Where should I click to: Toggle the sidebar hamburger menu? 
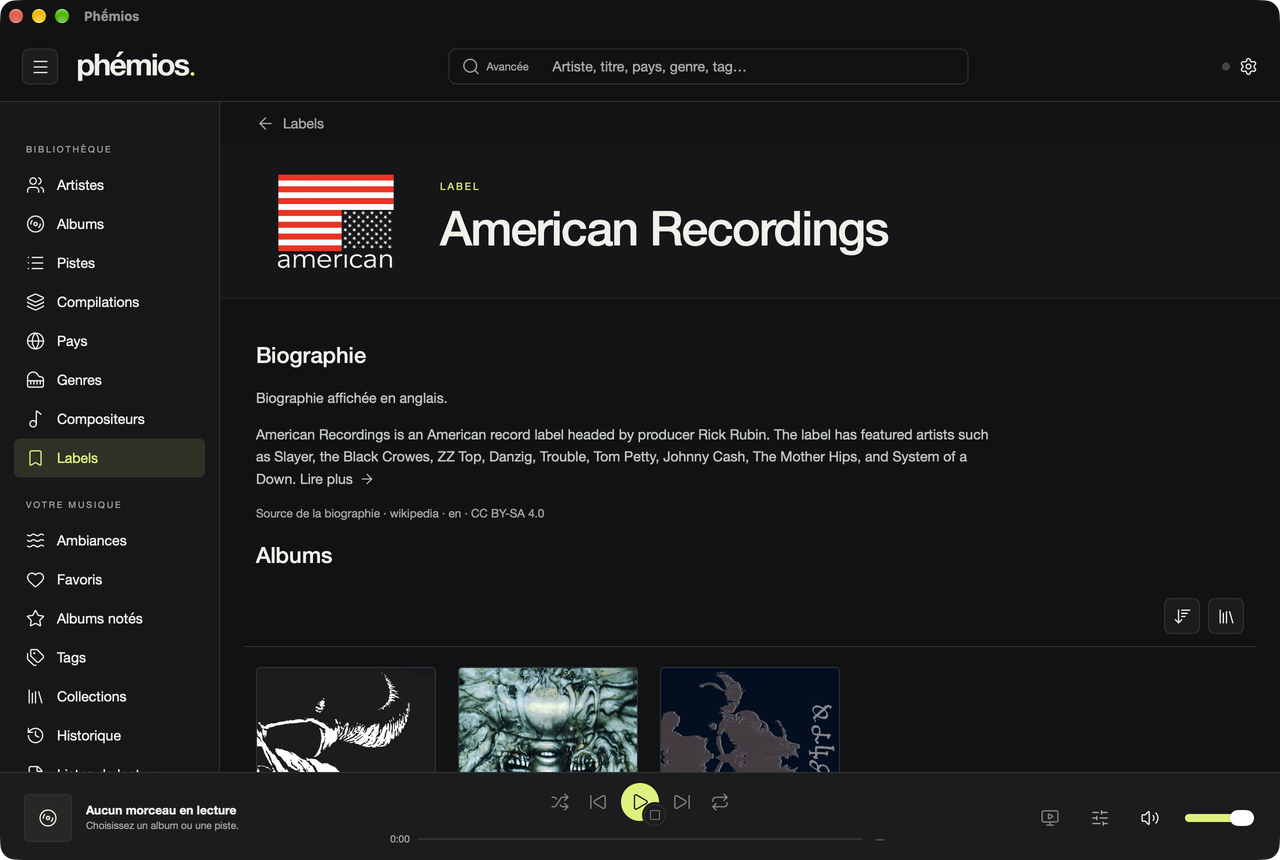40,67
